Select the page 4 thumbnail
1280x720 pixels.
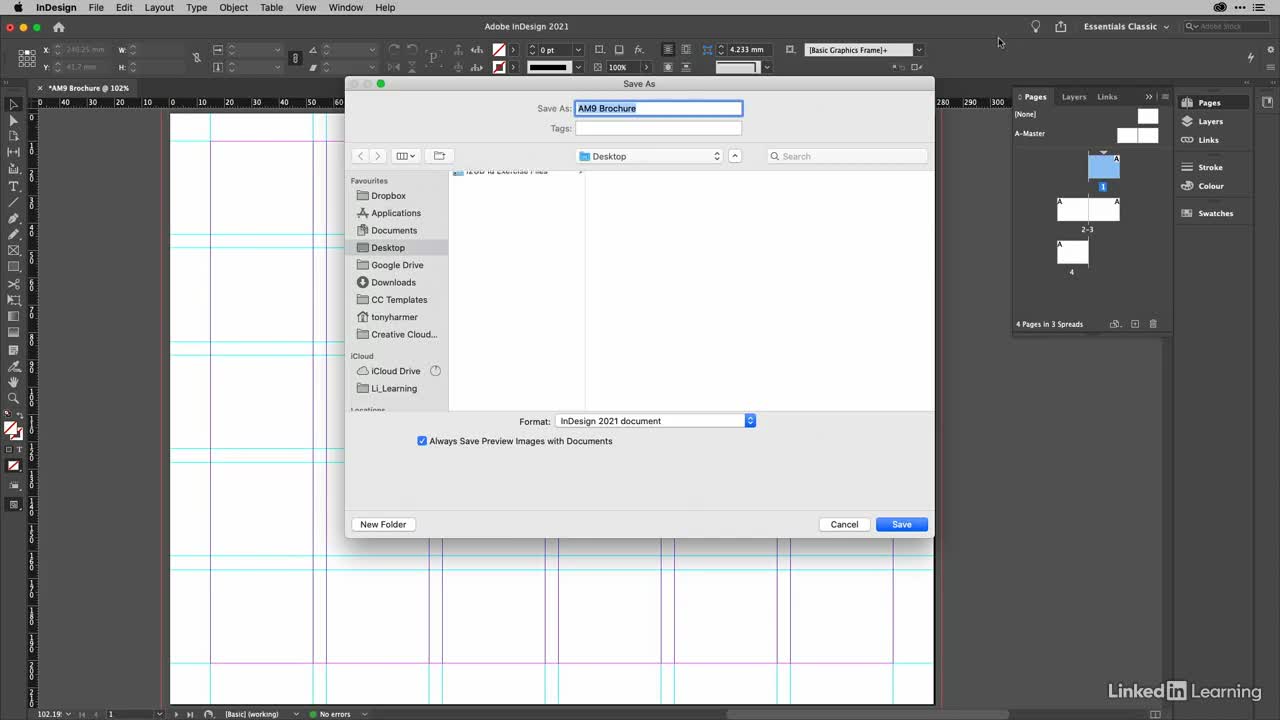coord(1072,252)
